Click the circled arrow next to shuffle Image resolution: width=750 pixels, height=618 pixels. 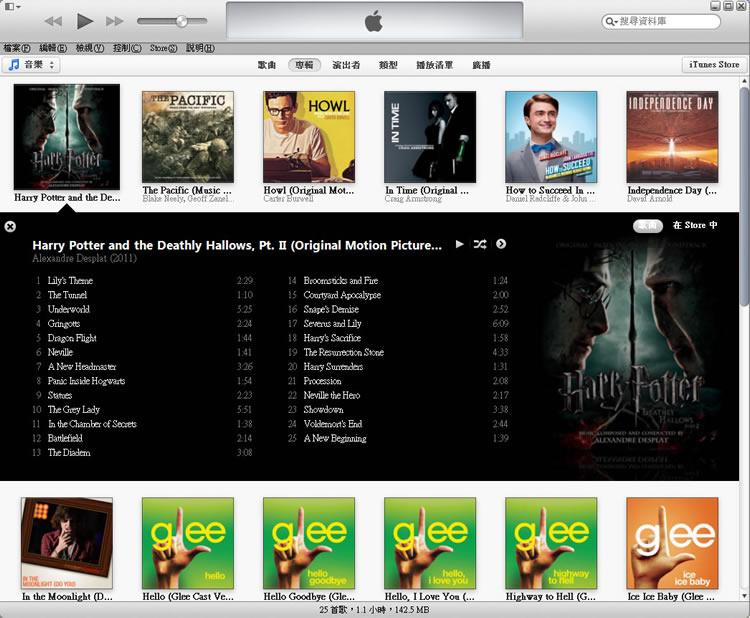(501, 244)
